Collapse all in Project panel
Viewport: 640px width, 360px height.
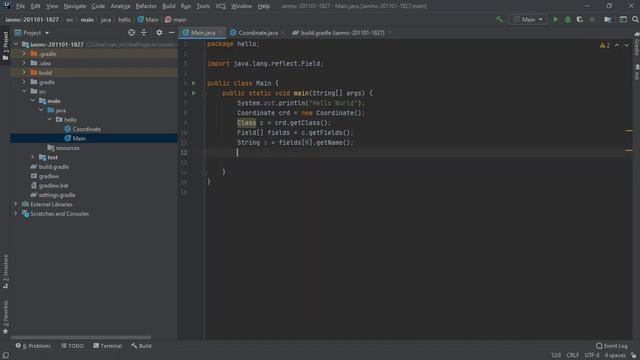point(144,33)
